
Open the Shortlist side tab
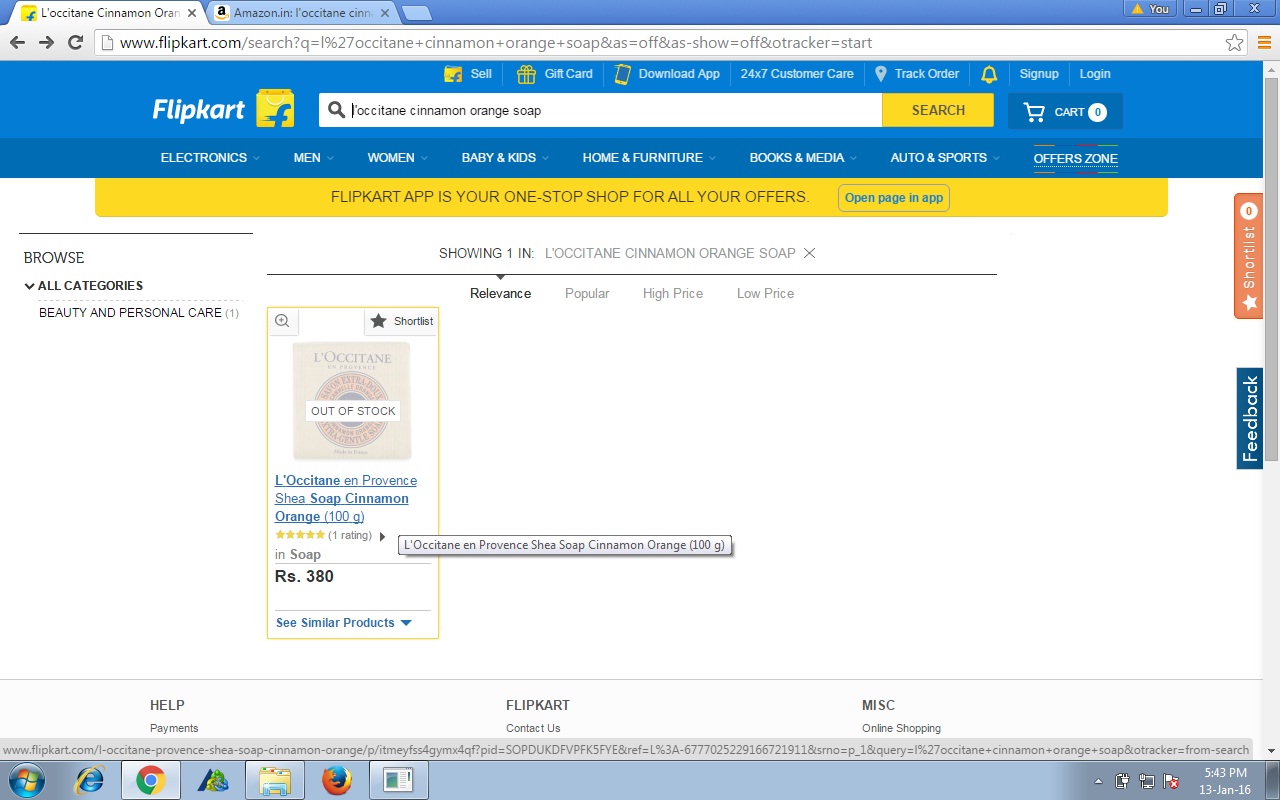[x=1248, y=256]
